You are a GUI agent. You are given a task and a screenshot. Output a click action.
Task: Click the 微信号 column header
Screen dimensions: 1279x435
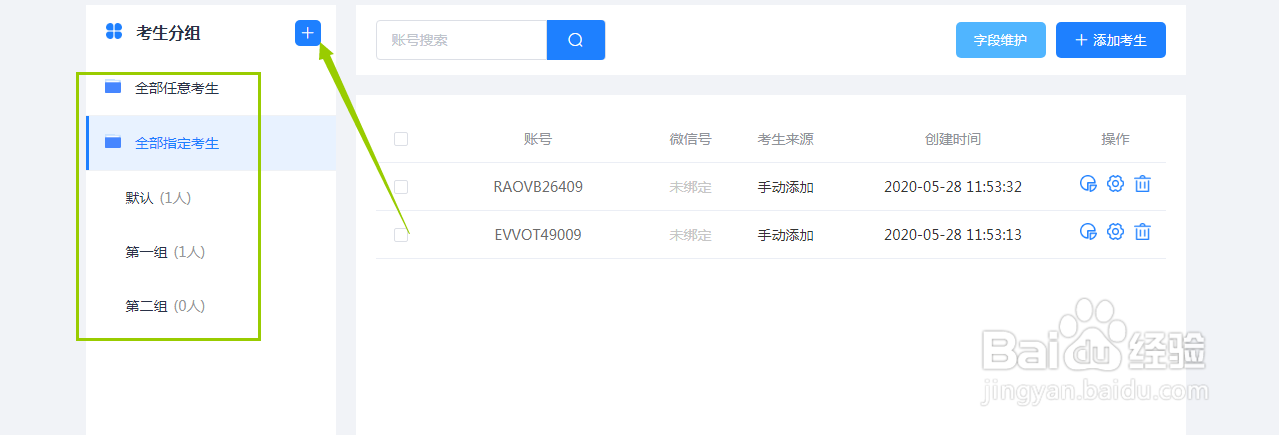tap(690, 139)
